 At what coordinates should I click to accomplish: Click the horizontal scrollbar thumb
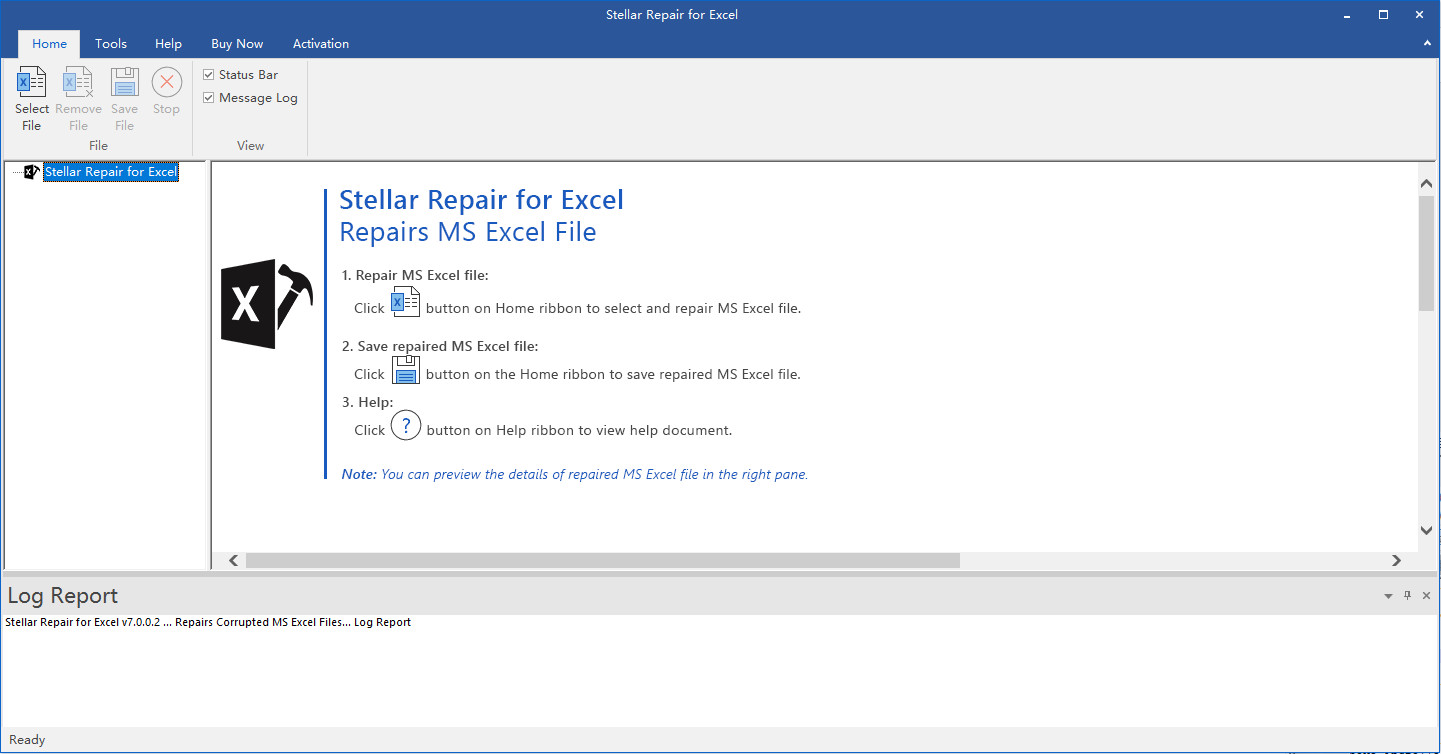[x=603, y=561]
